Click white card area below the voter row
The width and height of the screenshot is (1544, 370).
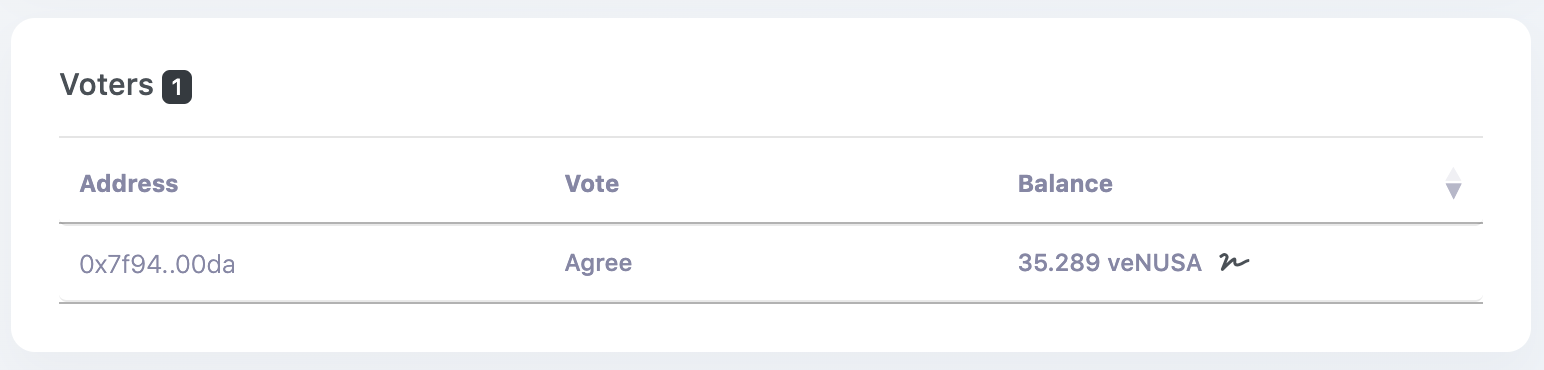coord(771,326)
